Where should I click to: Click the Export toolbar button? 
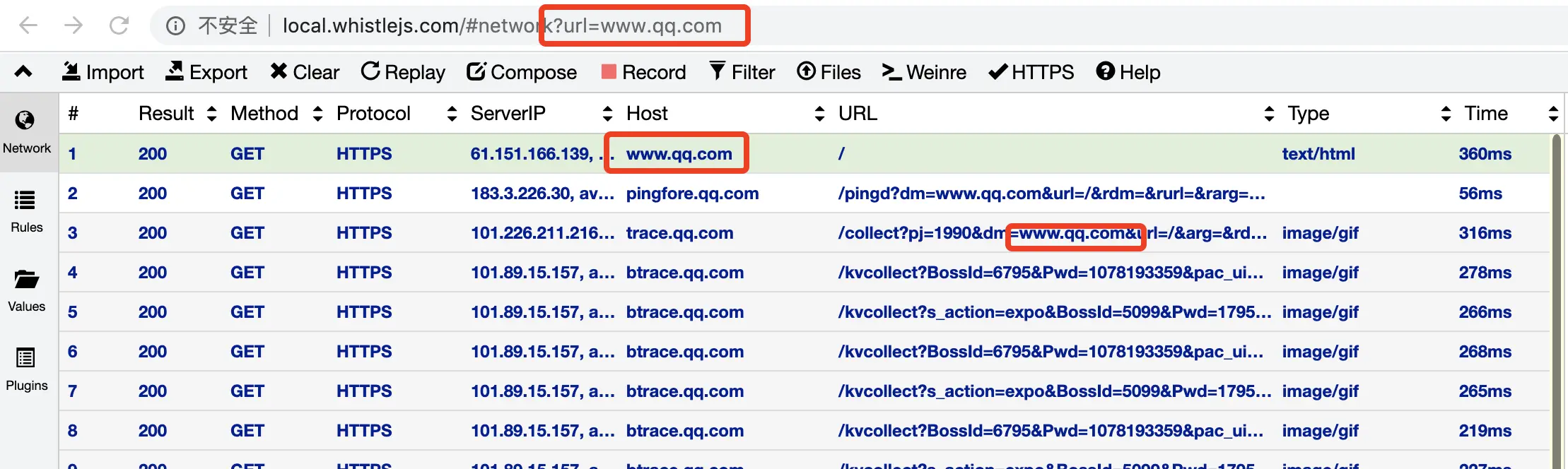pyautogui.click(x=206, y=72)
